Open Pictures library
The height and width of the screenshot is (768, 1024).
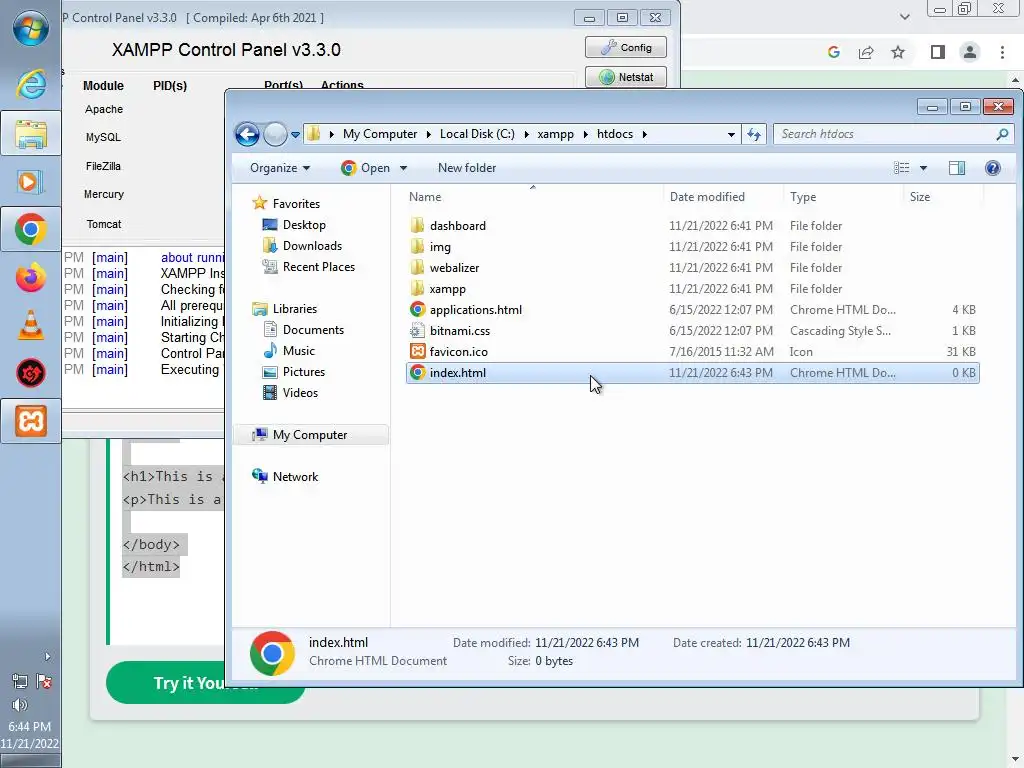pos(304,372)
